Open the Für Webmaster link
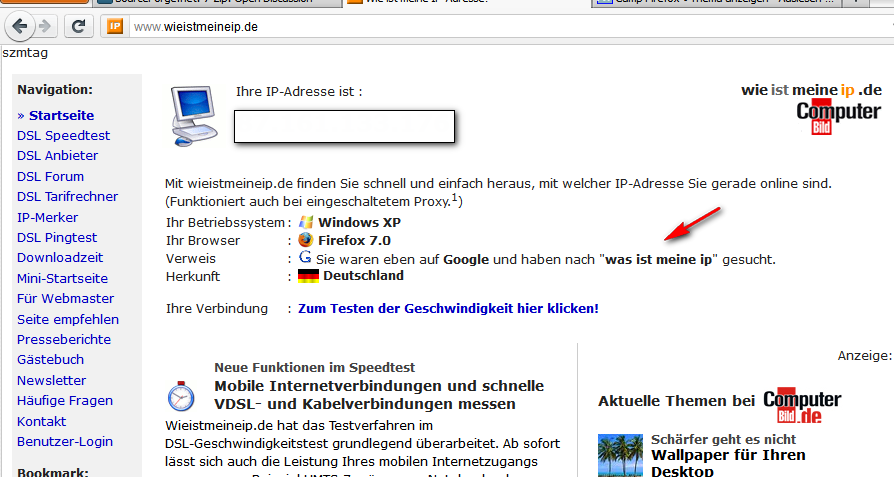Image resolution: width=894 pixels, height=477 pixels. [66, 299]
